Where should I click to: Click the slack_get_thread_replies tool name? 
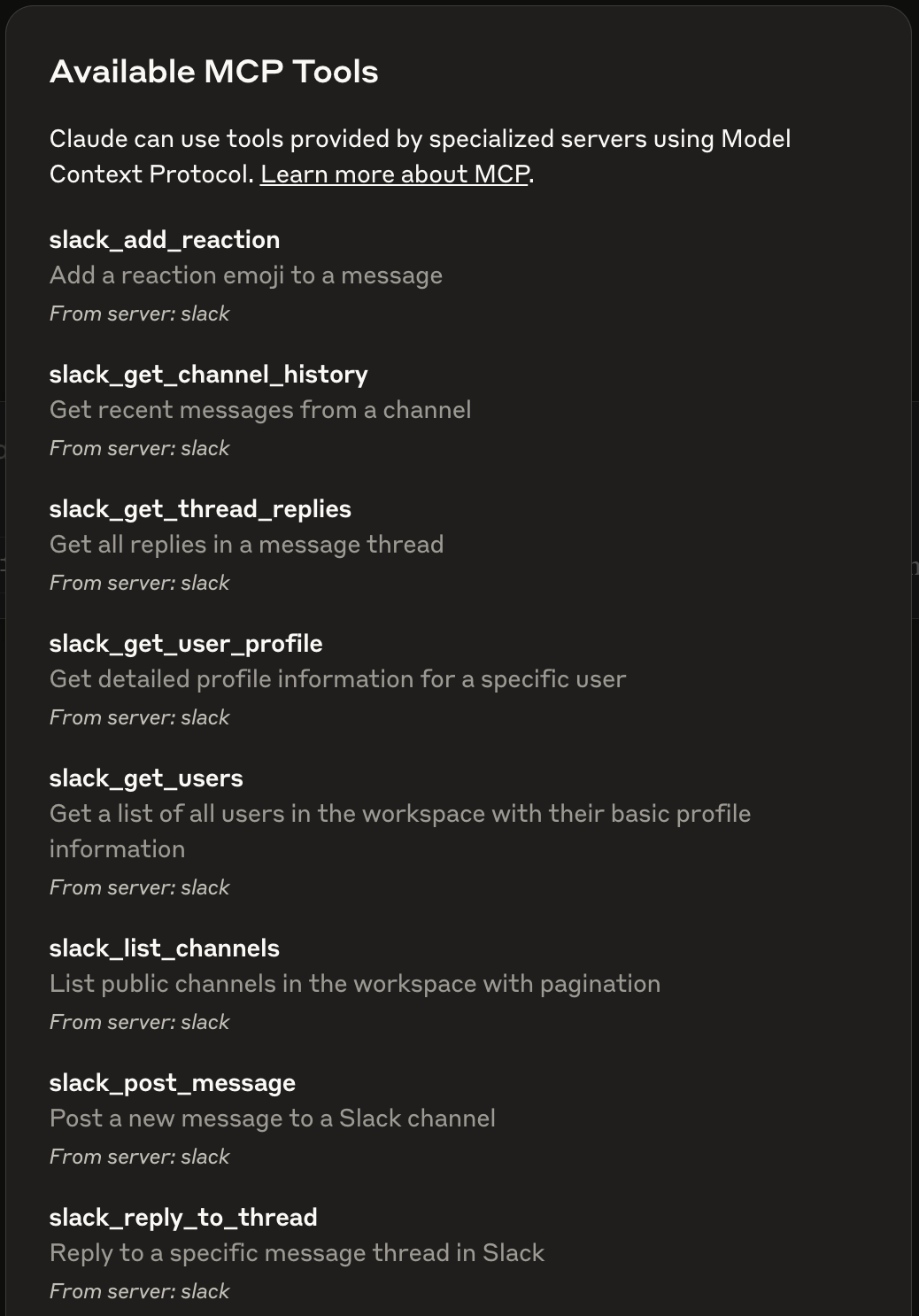200,509
